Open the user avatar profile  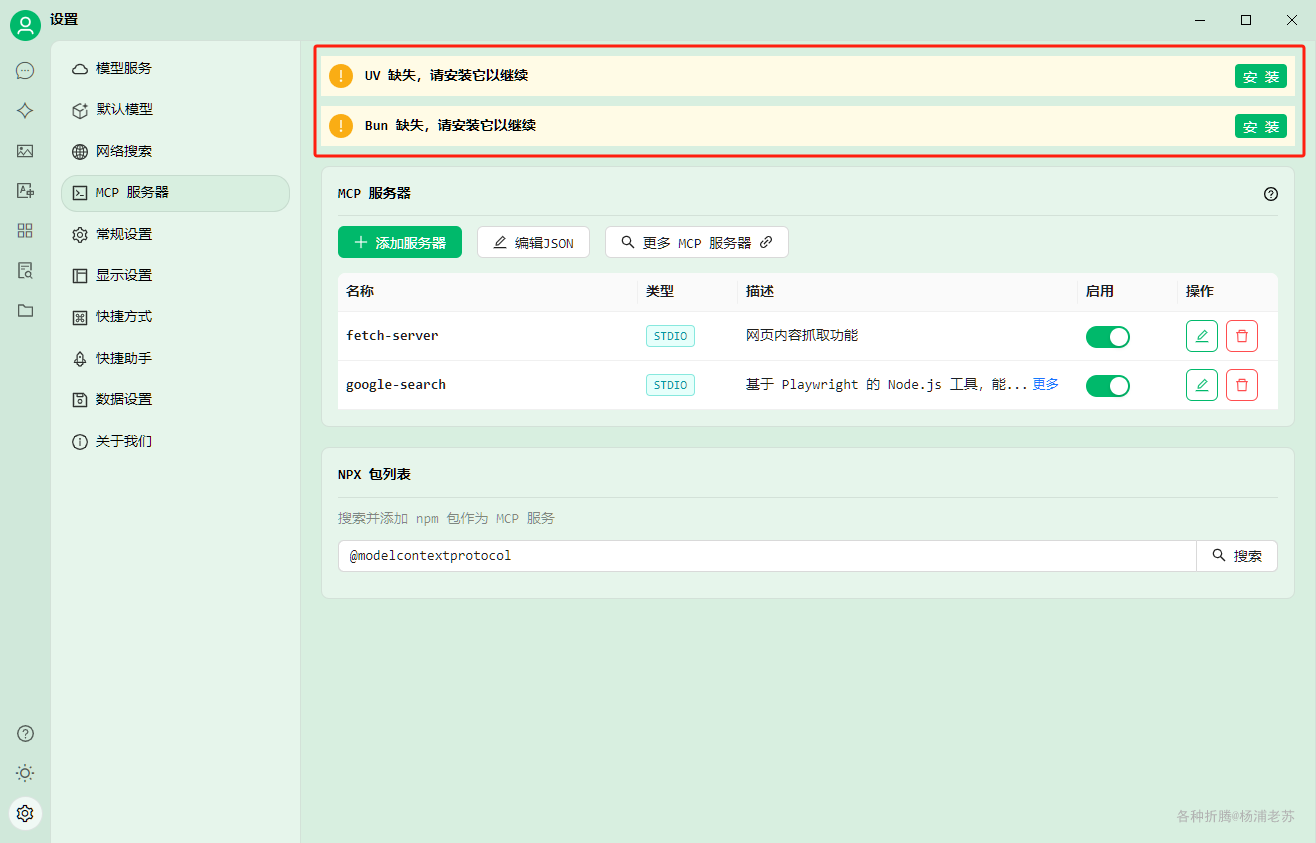click(x=25, y=25)
